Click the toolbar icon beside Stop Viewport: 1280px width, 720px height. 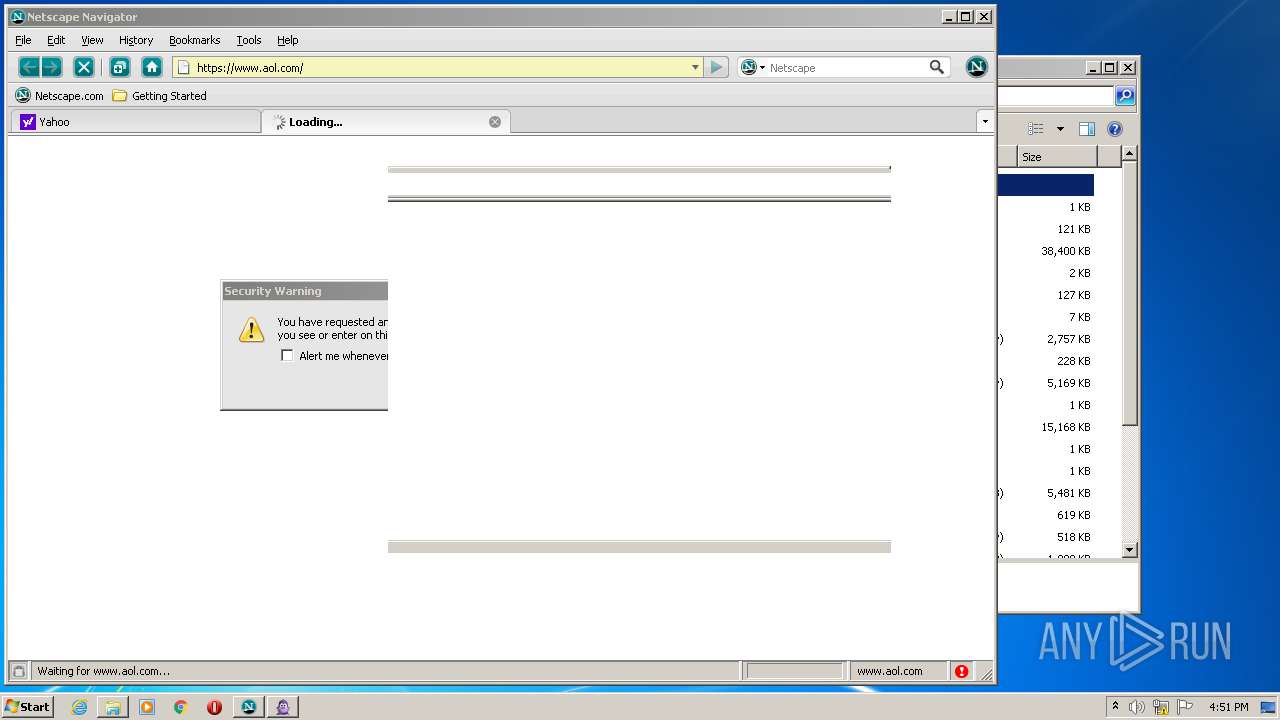click(x=119, y=67)
